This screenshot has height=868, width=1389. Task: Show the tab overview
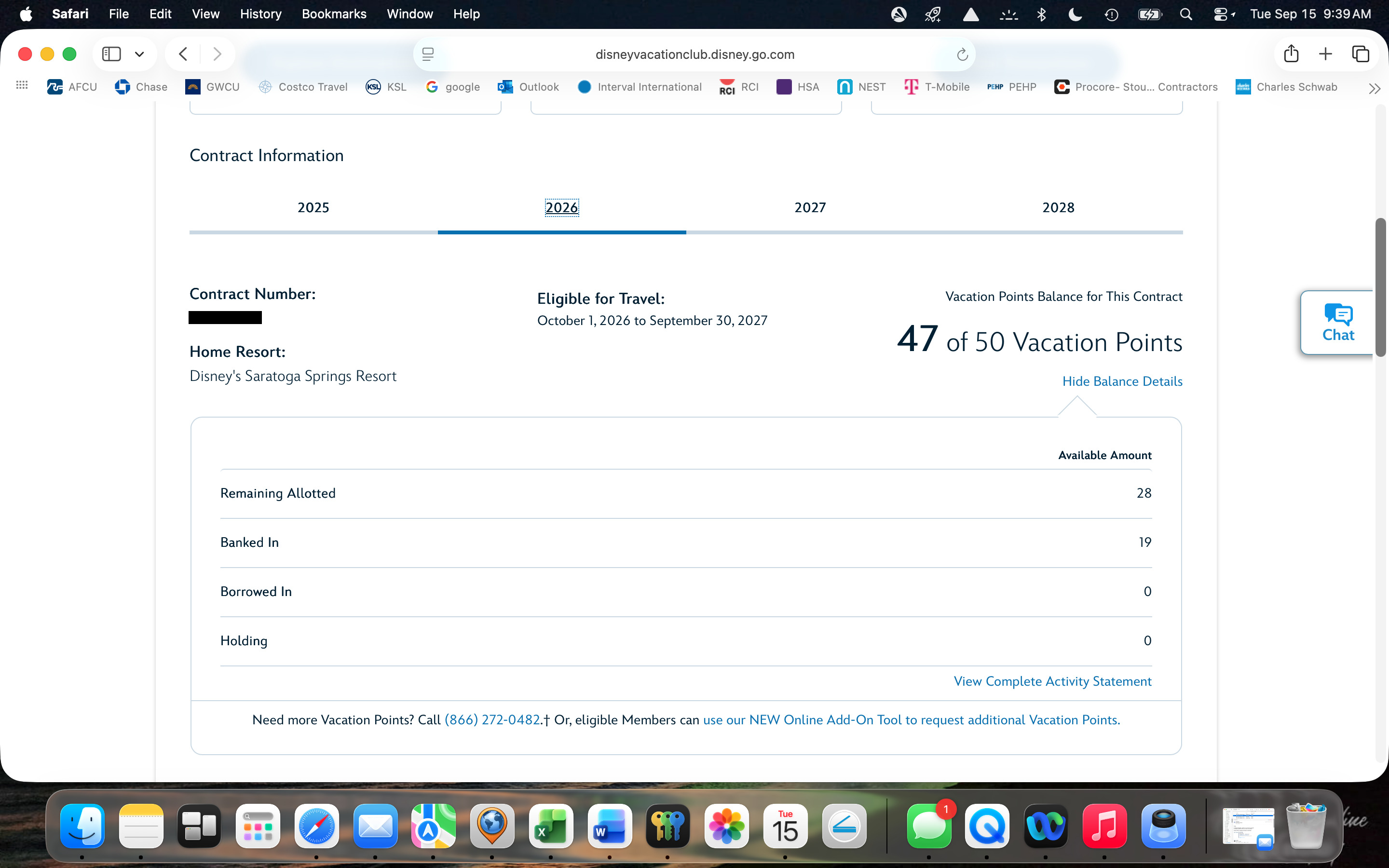1360,54
